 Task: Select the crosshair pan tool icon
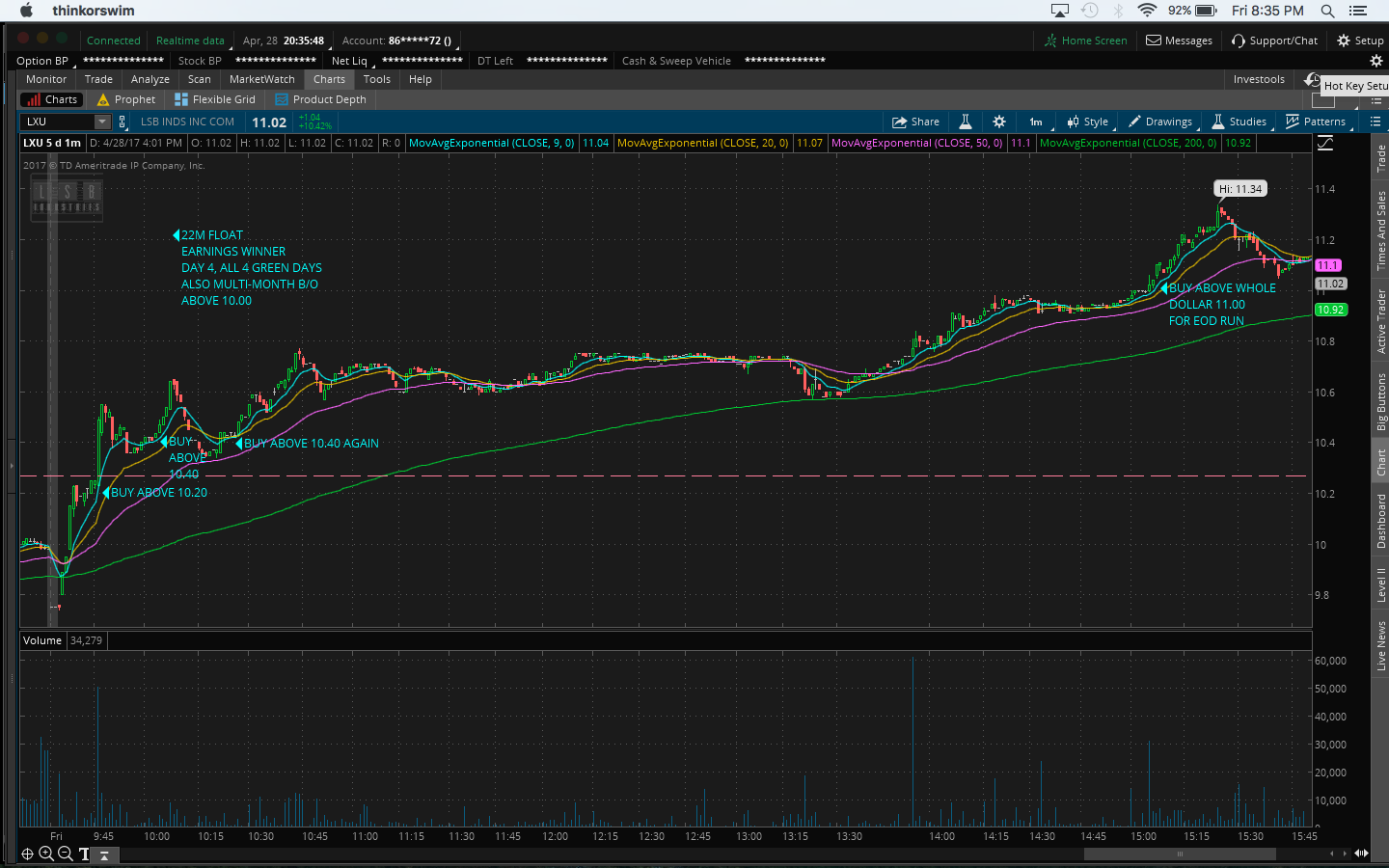coord(27,854)
